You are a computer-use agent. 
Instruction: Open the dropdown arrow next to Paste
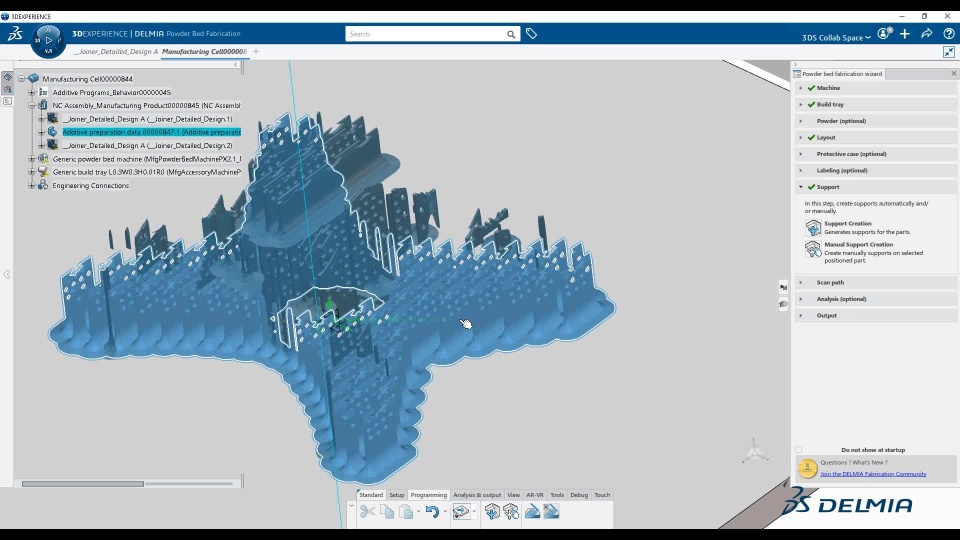click(418, 511)
